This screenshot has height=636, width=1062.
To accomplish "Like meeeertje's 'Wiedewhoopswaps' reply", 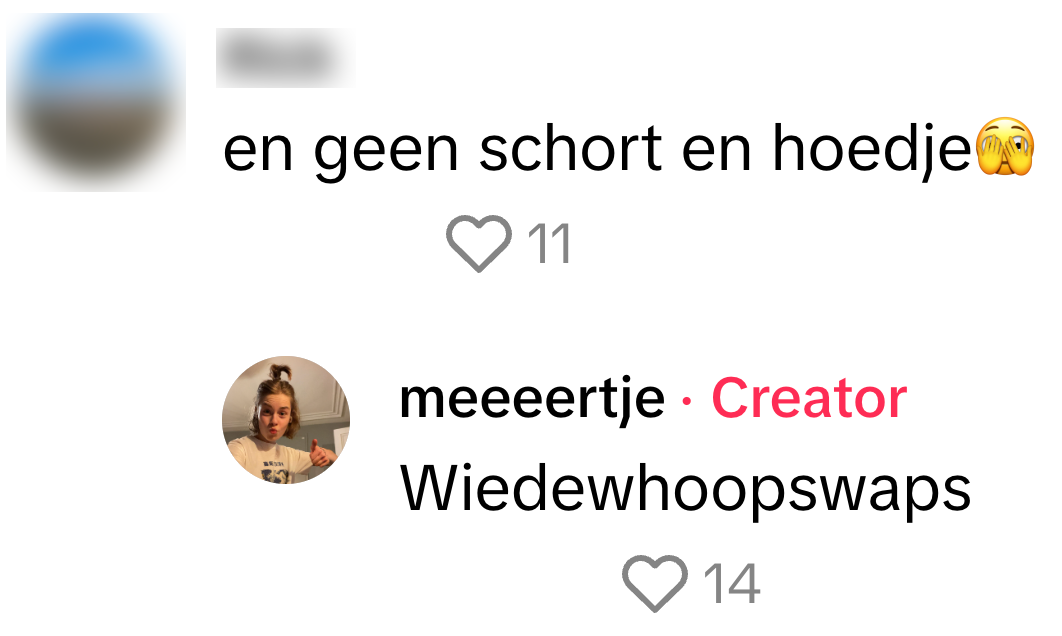I will (x=655, y=583).
